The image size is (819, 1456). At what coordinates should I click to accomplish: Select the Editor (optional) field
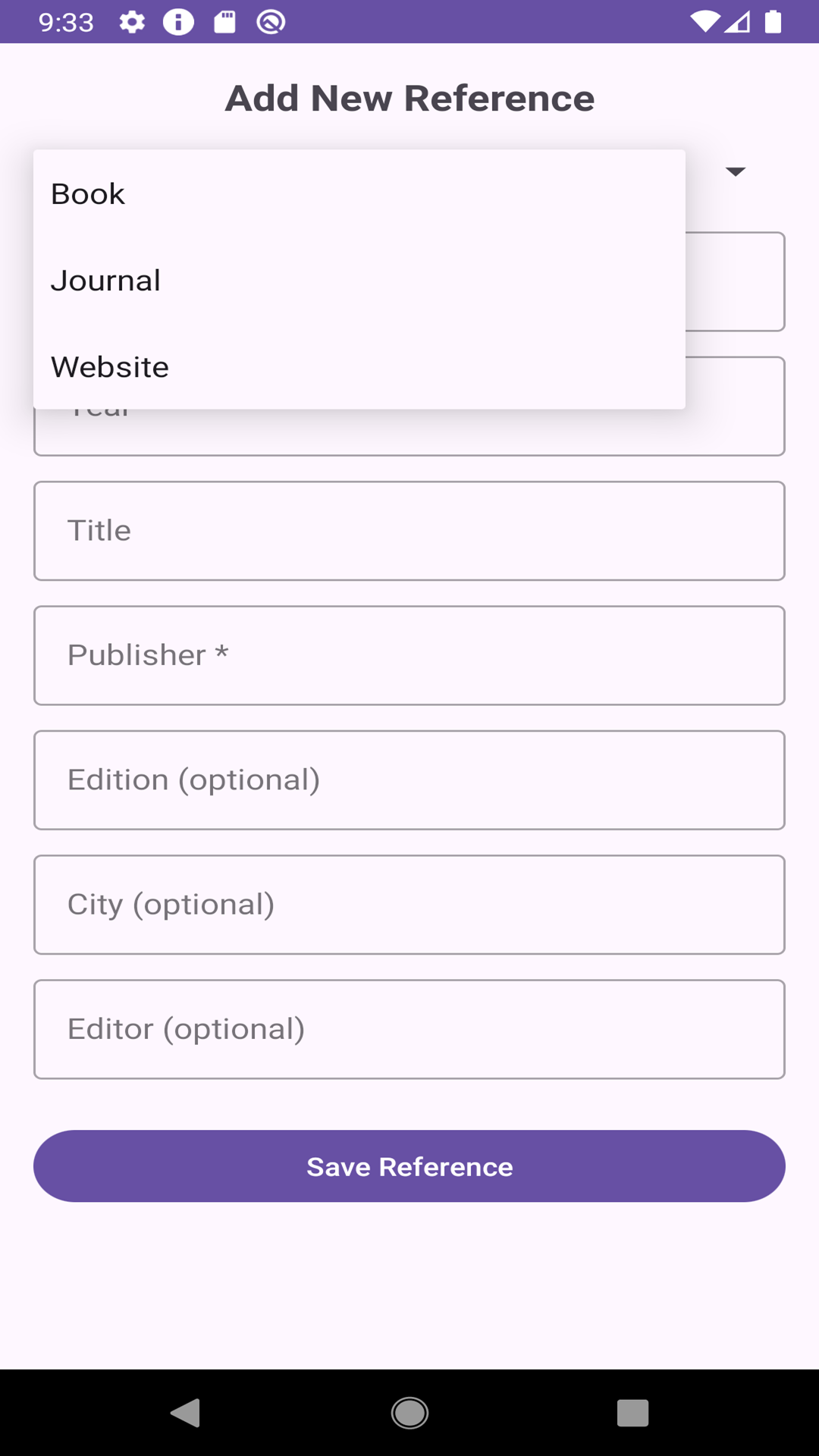click(409, 1029)
